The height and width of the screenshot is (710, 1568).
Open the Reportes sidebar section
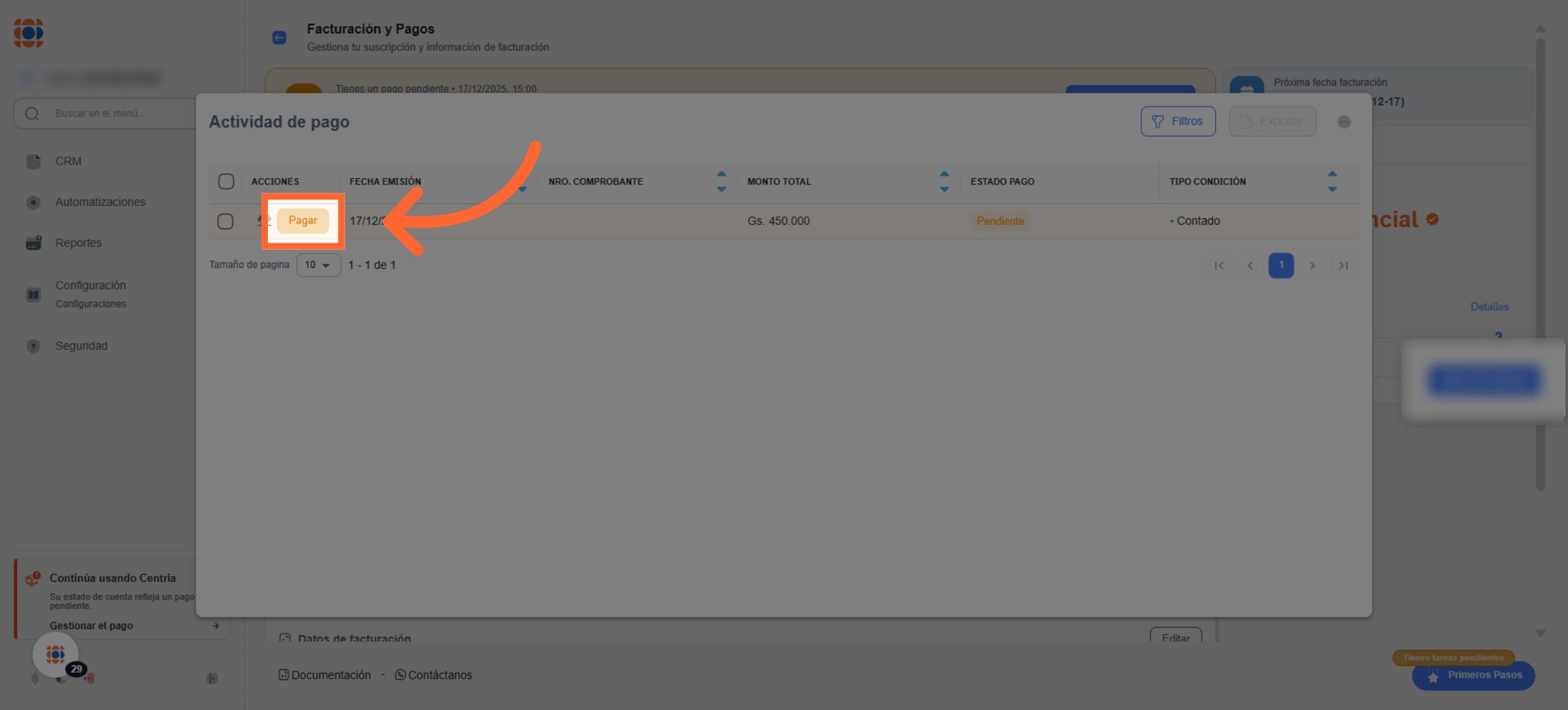78,243
